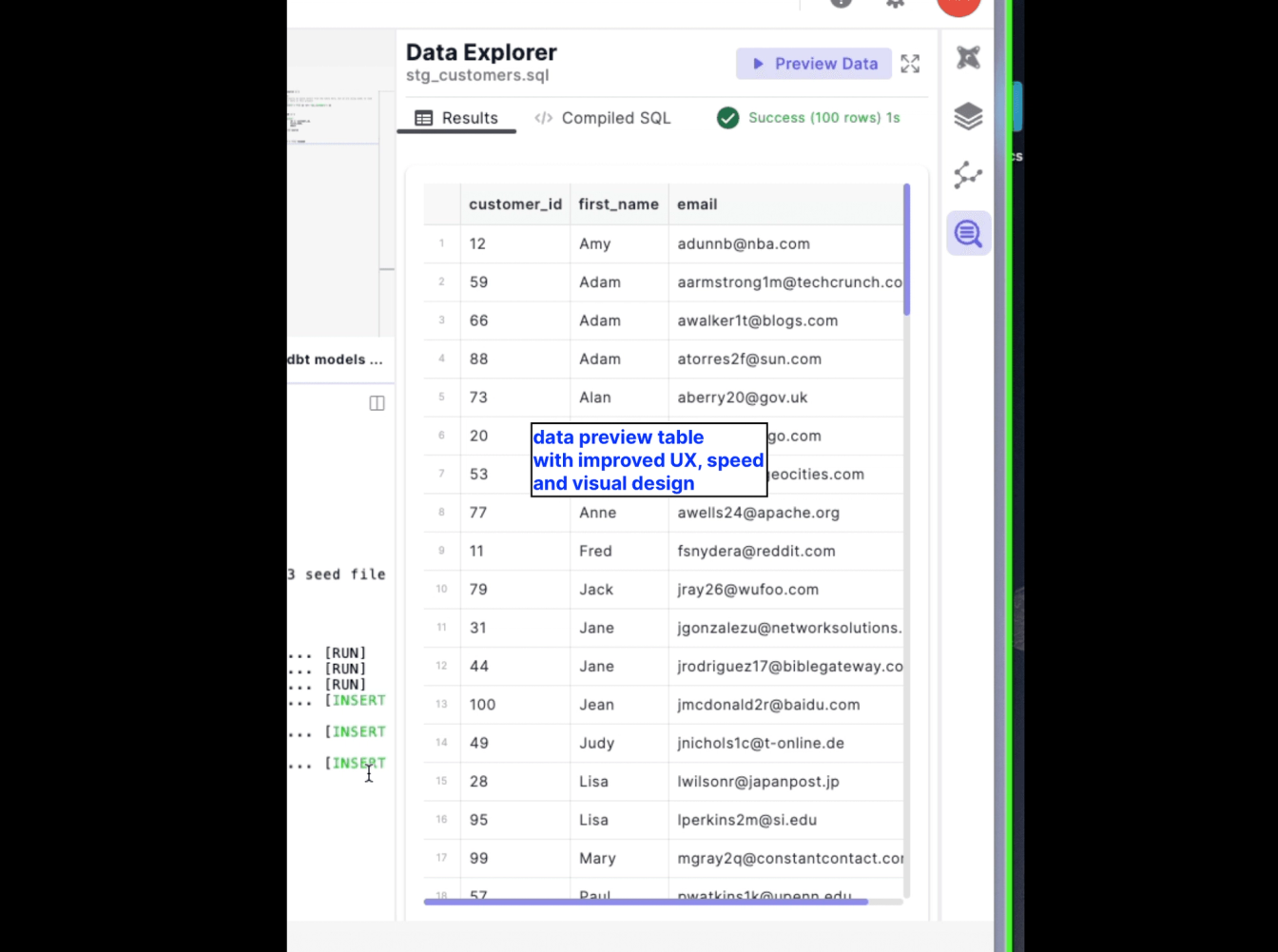Select the fsnydera@reddit.com cell

coord(785,552)
